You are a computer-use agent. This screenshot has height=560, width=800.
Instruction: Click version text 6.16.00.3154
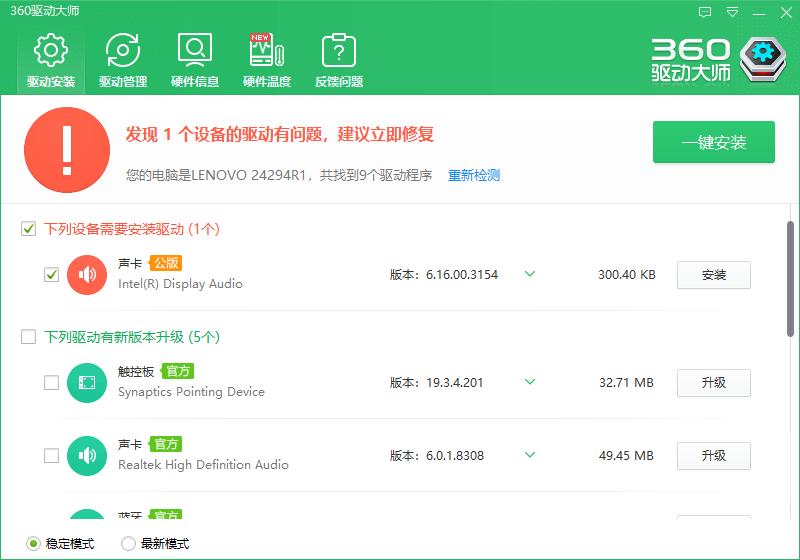[462, 275]
